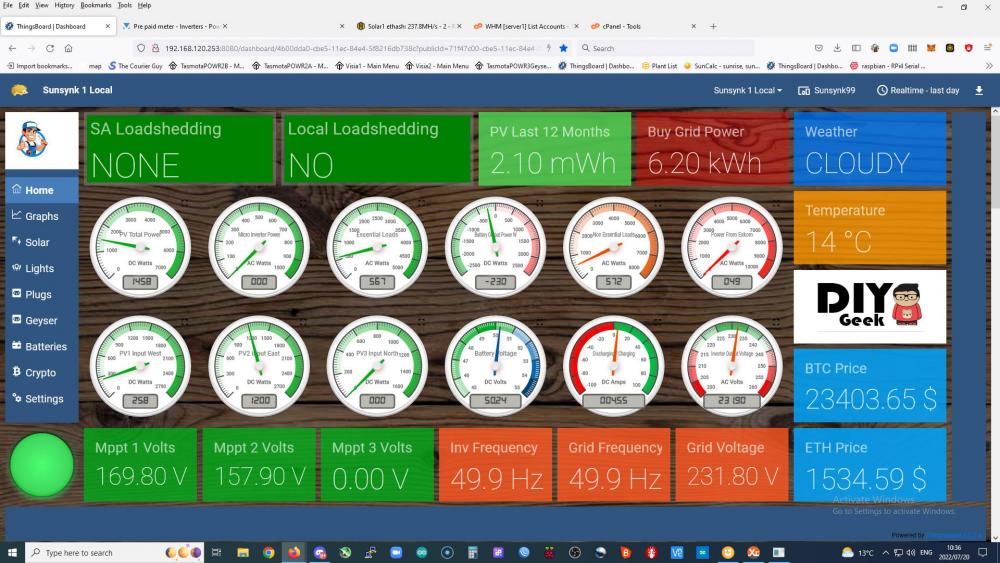
Task: Open a new browser tab
Action: click(x=713, y=26)
